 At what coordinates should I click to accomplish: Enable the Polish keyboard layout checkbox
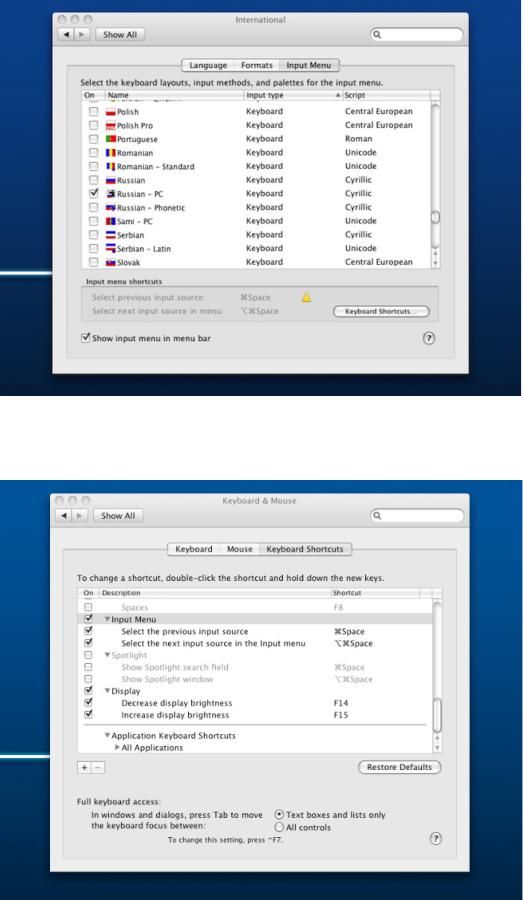coord(94,112)
